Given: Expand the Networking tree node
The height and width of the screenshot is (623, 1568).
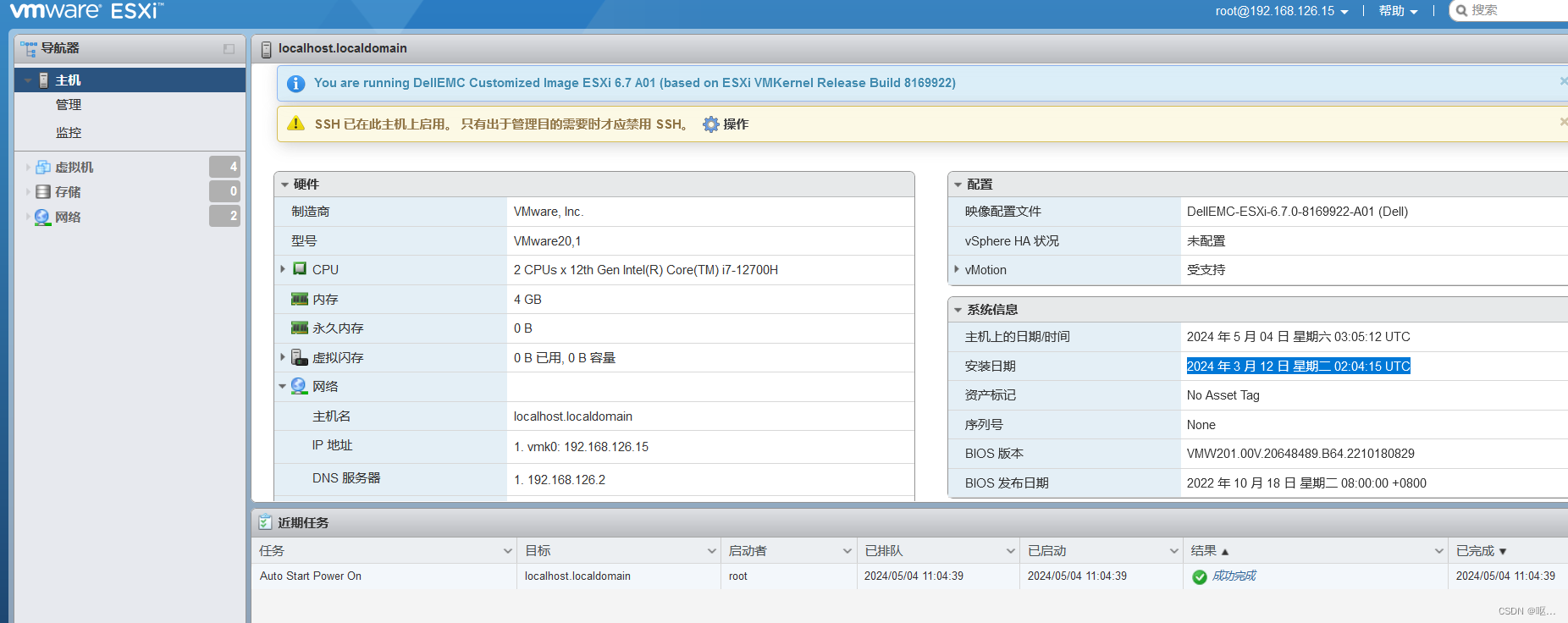Looking at the screenshot, I should coord(28,218).
